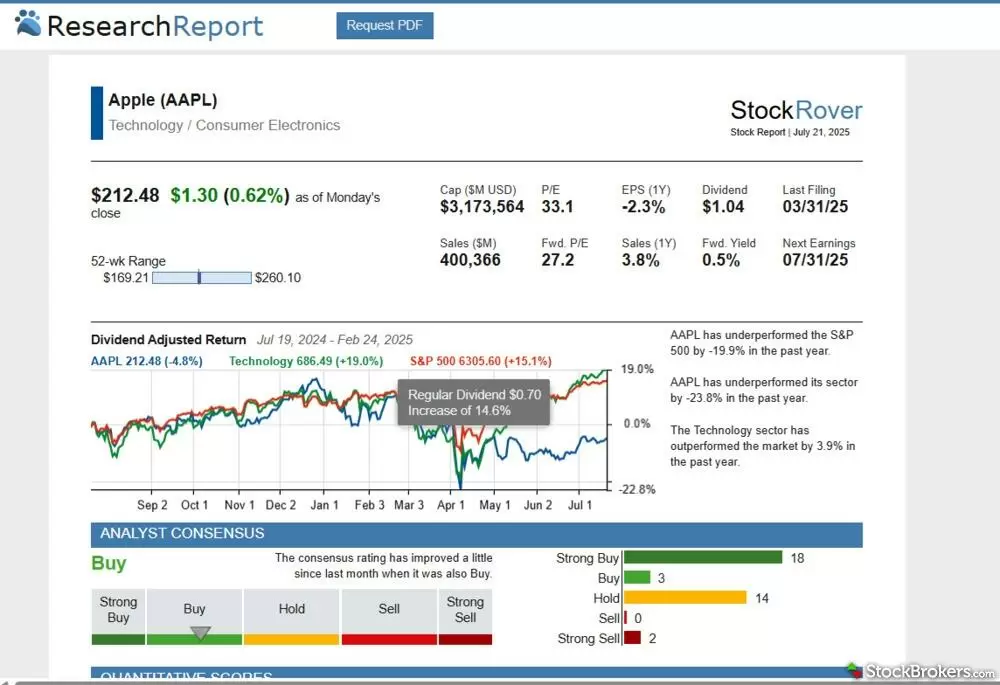The height and width of the screenshot is (685, 1000).
Task: Click the yellow Hold bar showing 14
Action: click(685, 598)
